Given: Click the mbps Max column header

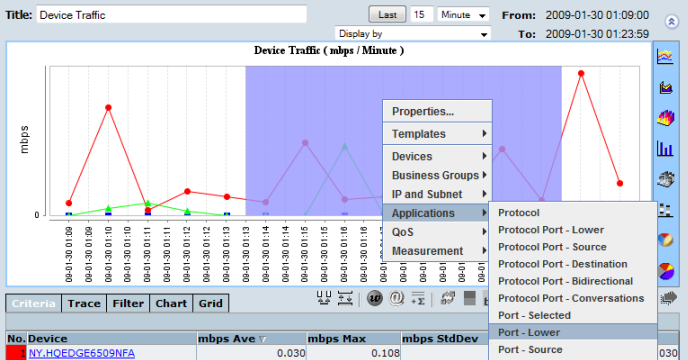Looking at the screenshot, I should (353, 339).
